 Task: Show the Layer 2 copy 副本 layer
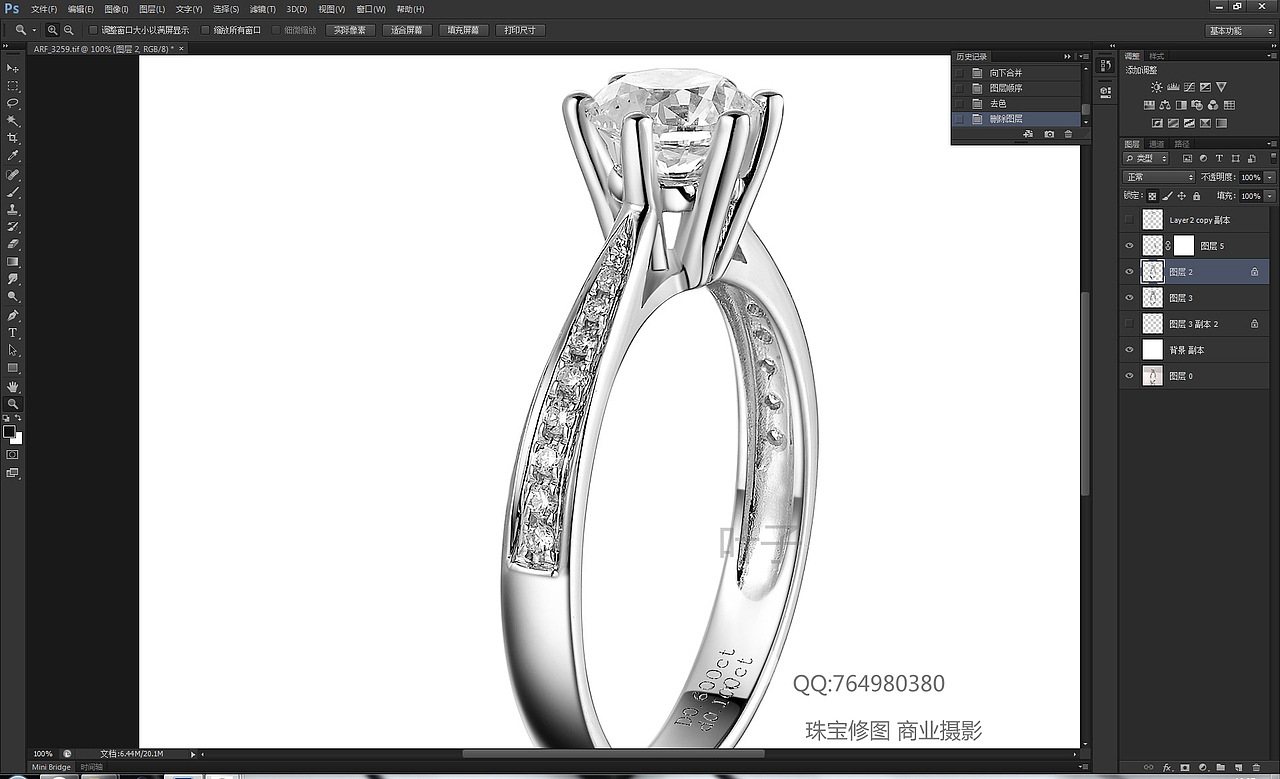point(1130,219)
